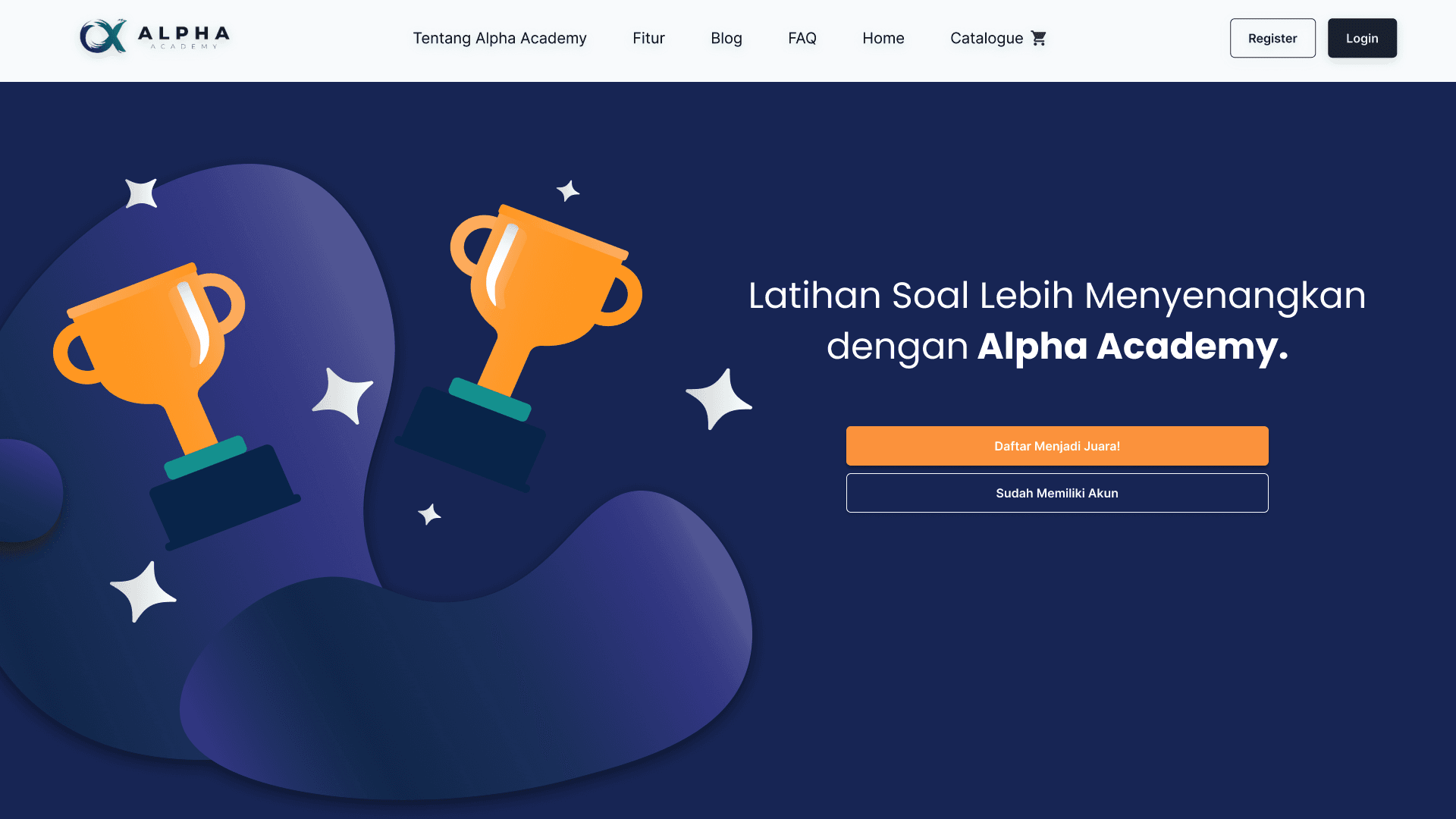Viewport: 1456px width, 819px height.
Task: Click the Alpha Academy logo
Action: coord(155,36)
